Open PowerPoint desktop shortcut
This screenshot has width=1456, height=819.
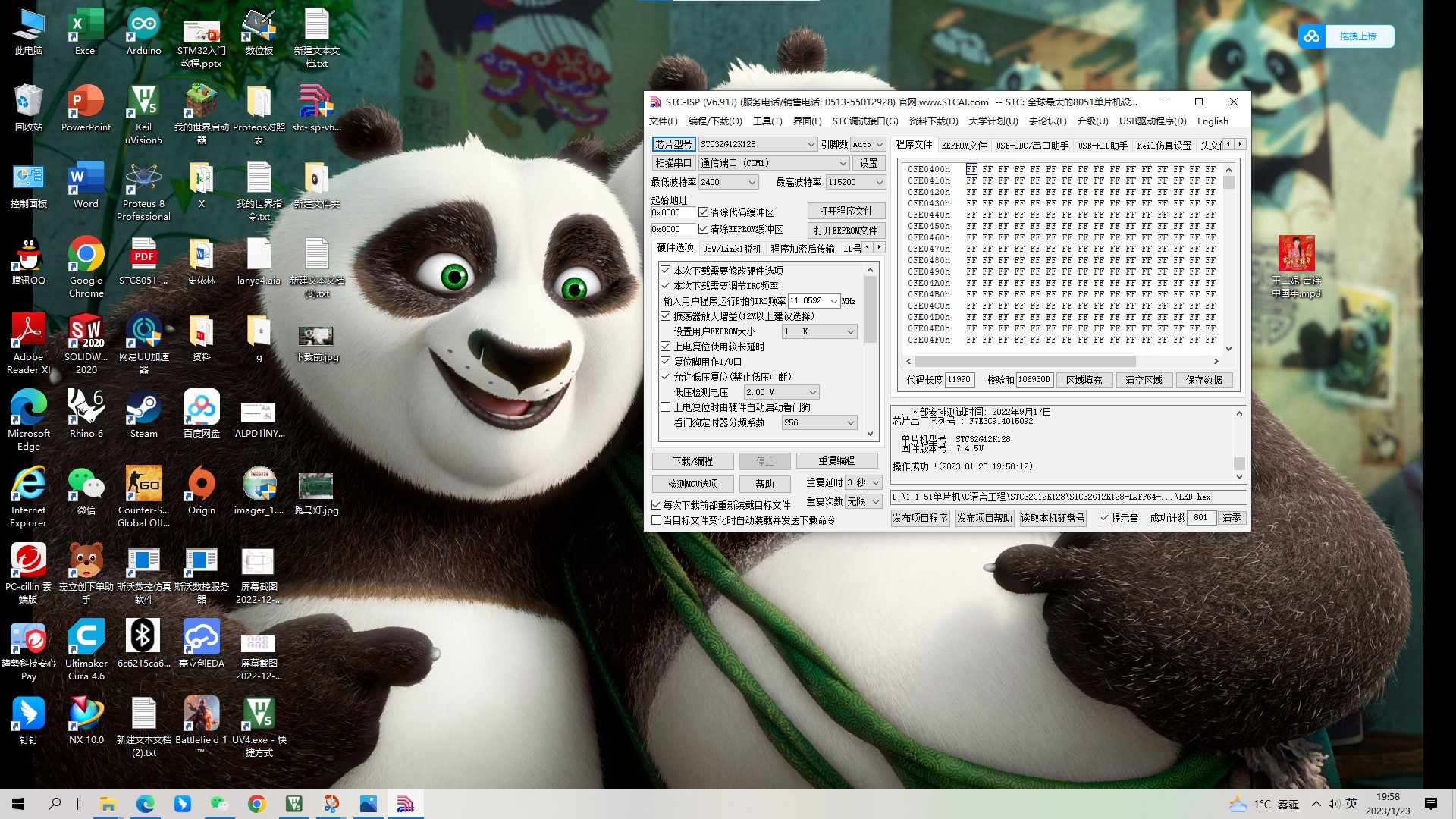point(86,108)
